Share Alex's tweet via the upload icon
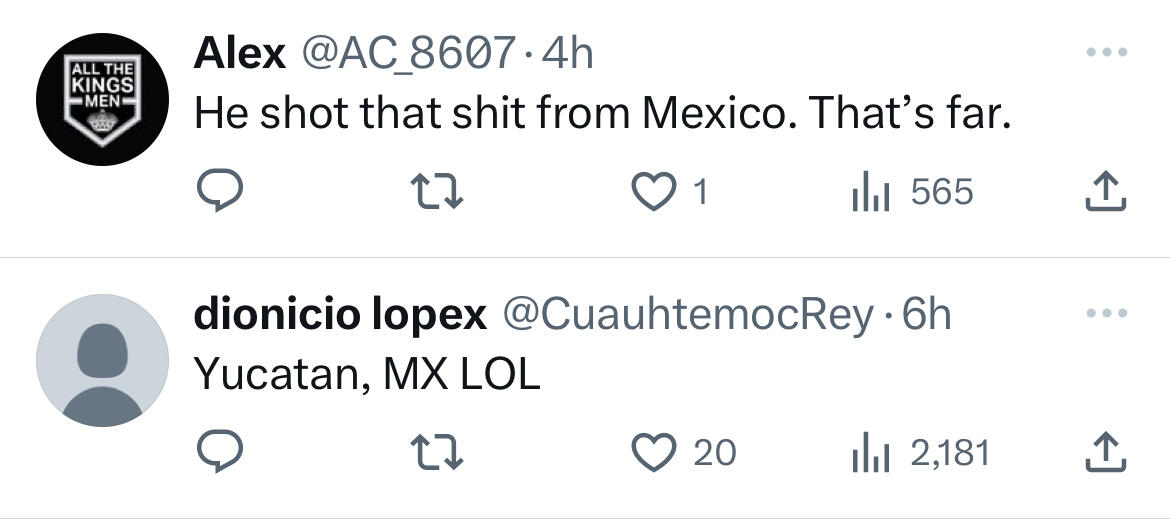Viewport: 1170px width, 519px height. tap(1106, 191)
